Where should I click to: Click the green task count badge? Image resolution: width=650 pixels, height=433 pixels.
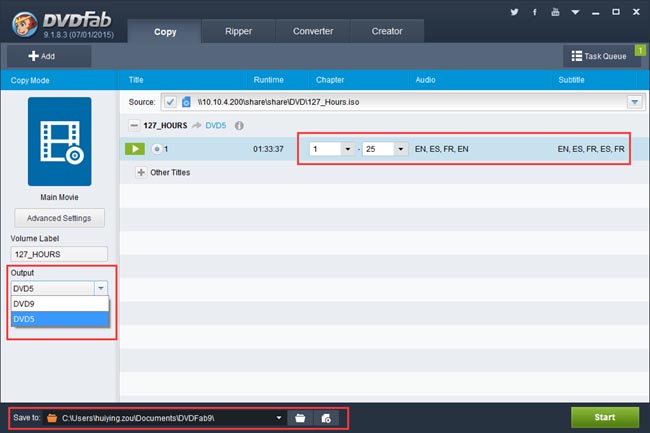tap(640, 50)
